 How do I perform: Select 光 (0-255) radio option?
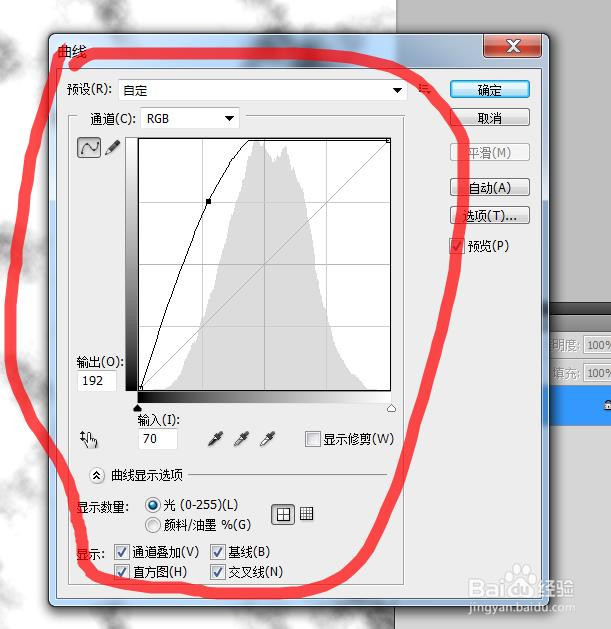pos(153,505)
